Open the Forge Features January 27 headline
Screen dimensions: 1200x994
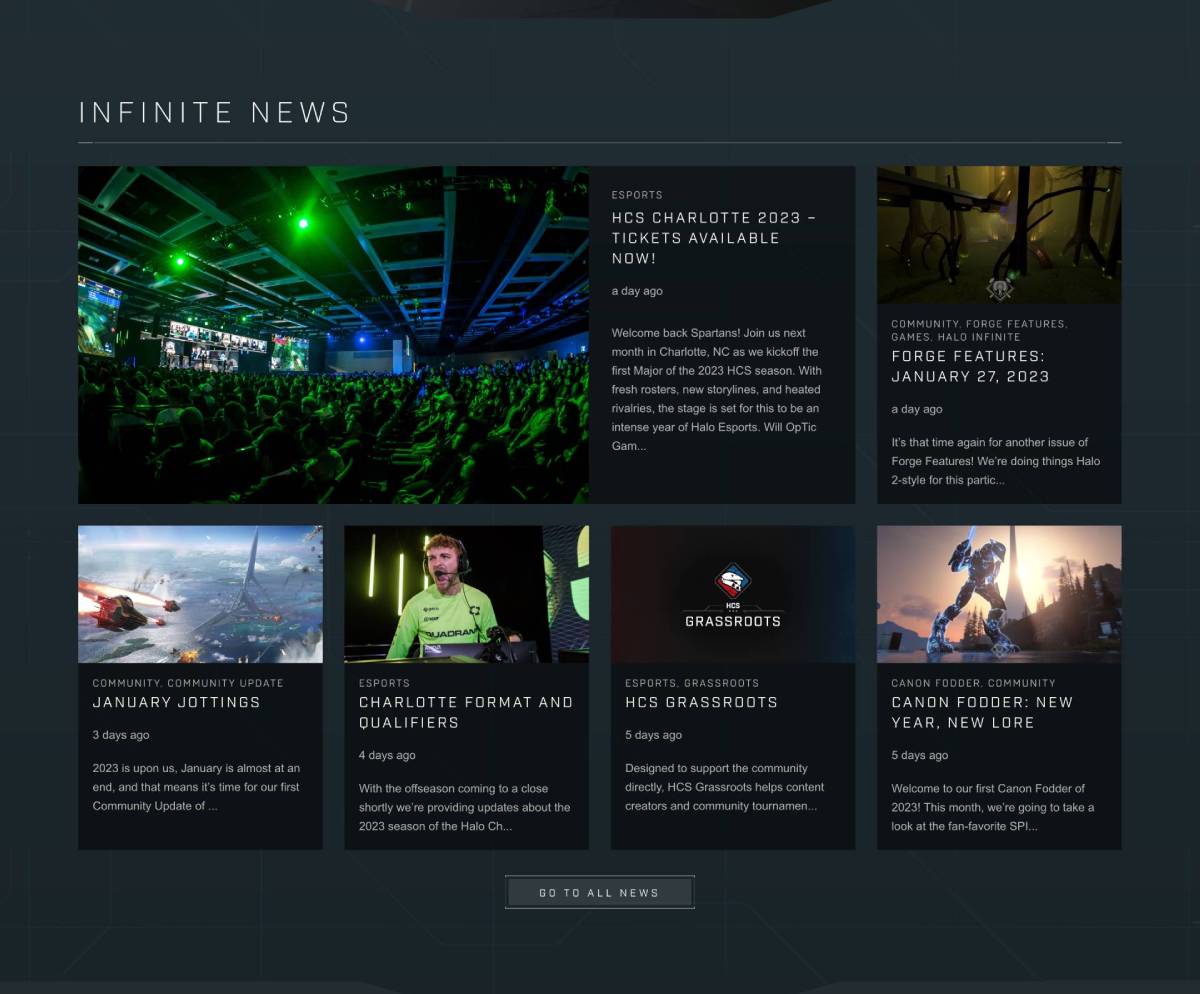point(970,366)
